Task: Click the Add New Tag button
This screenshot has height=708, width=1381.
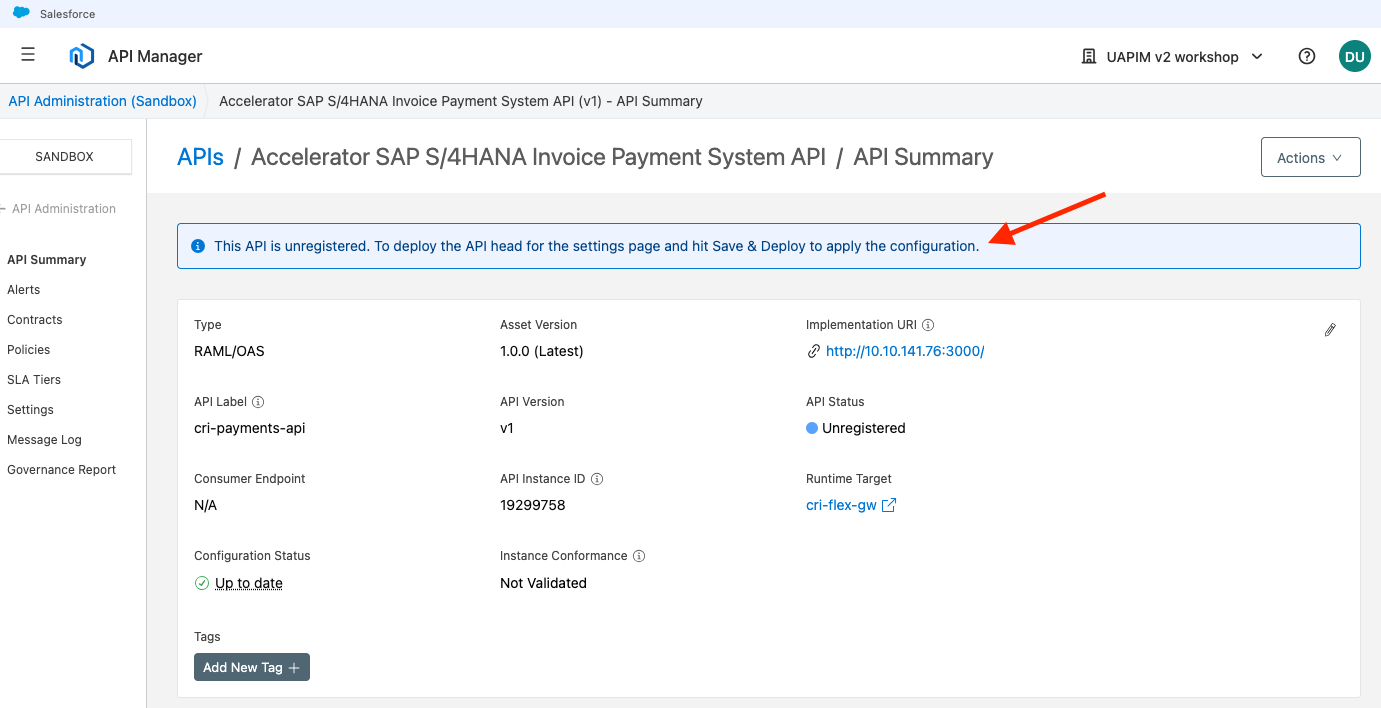Action: (252, 667)
